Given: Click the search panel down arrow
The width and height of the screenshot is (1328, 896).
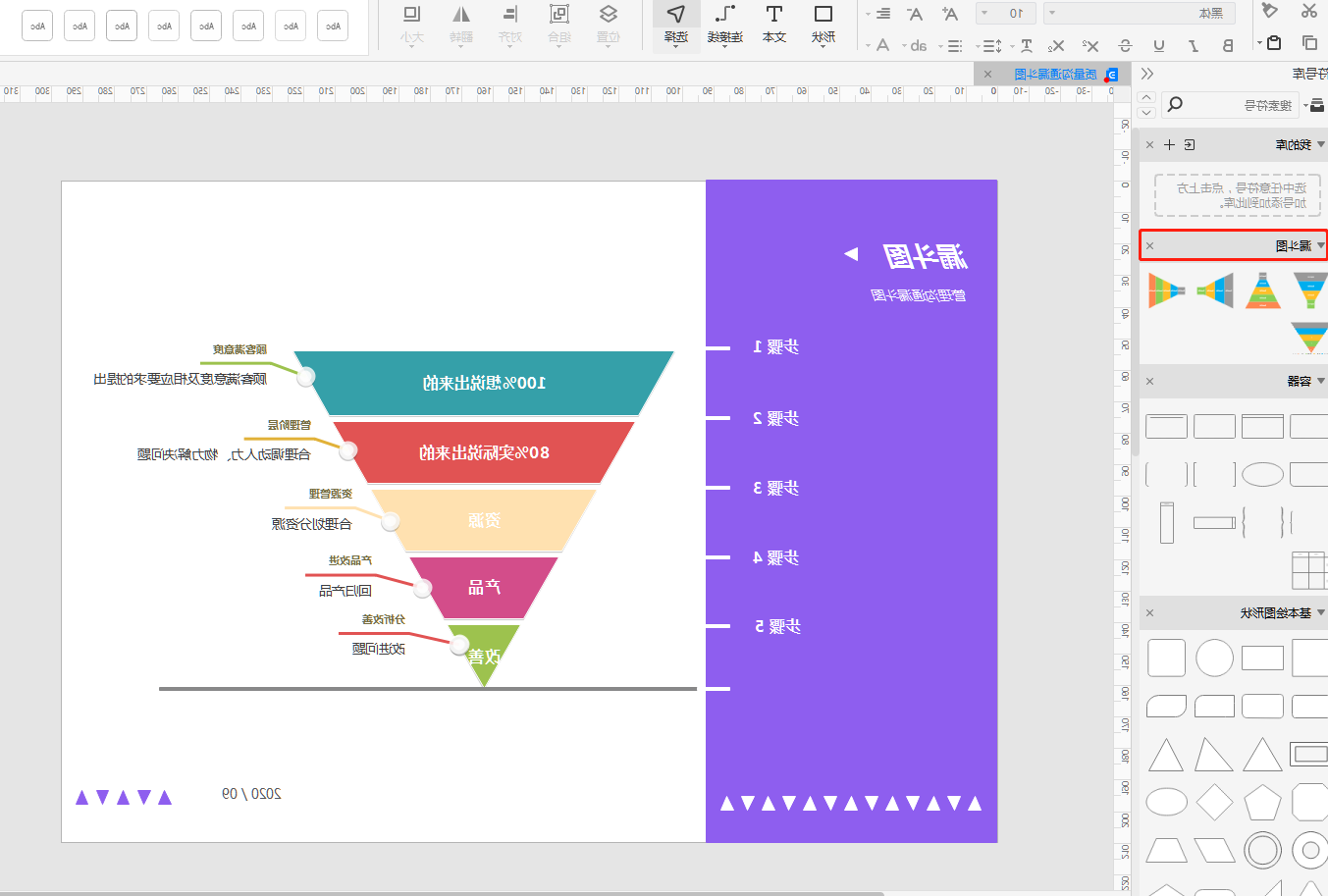Looking at the screenshot, I should coord(1146,112).
